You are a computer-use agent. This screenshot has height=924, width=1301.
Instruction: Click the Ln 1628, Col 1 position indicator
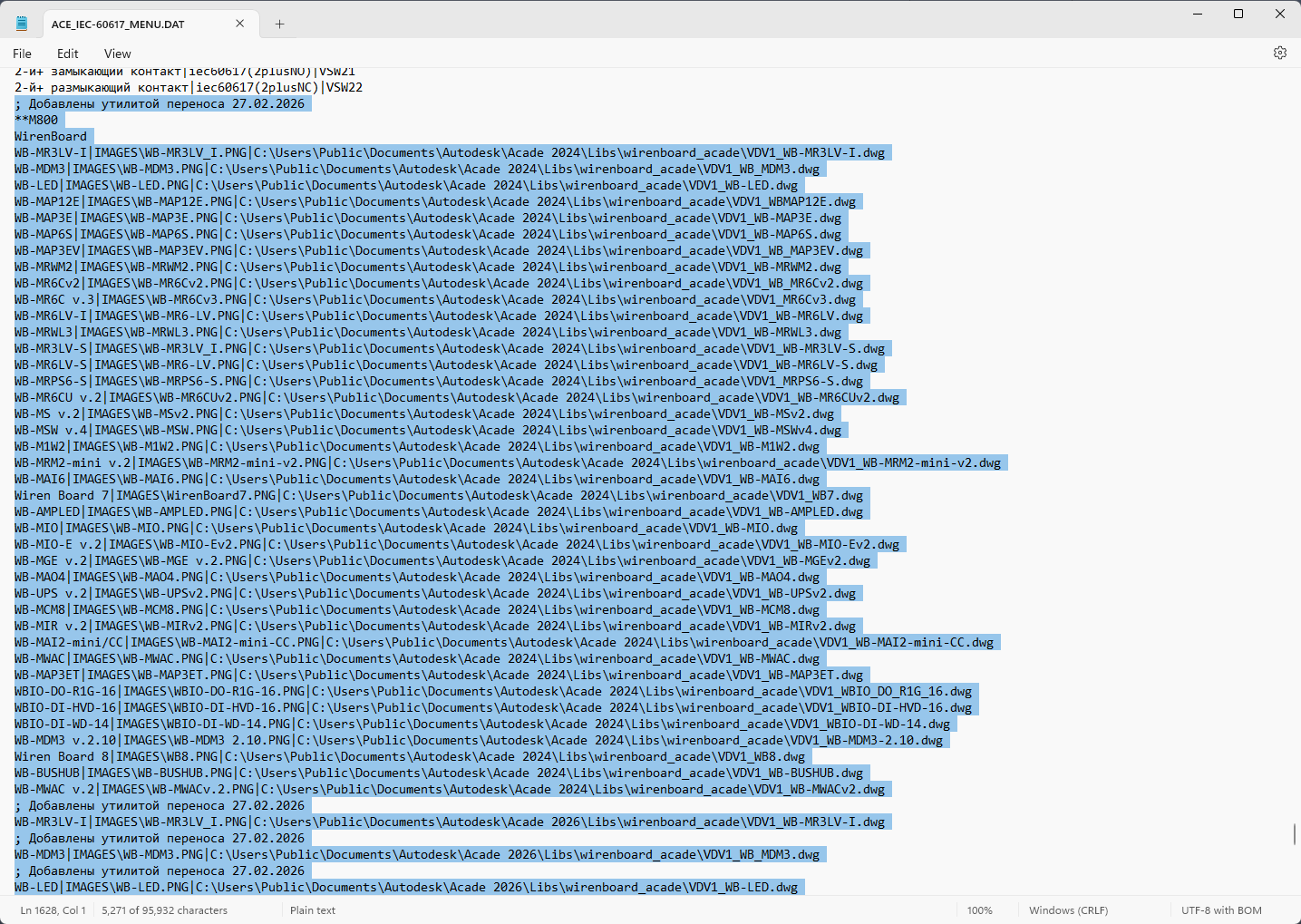[53, 910]
